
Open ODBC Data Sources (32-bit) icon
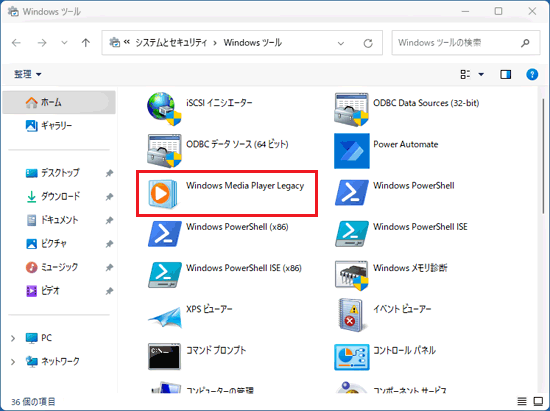point(351,109)
